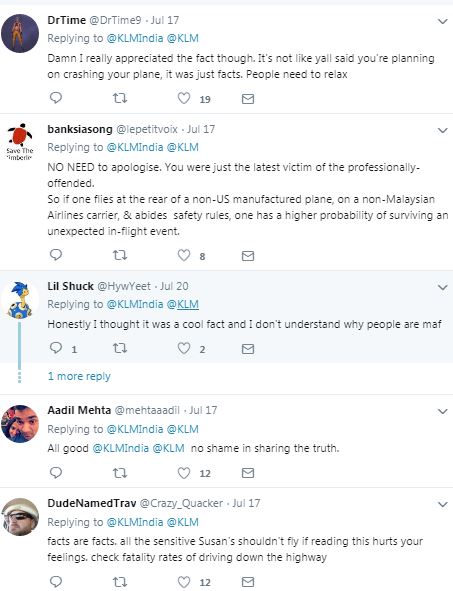Open more options chevron on banksiasong's tweet
The width and height of the screenshot is (453, 591).
(x=442, y=130)
